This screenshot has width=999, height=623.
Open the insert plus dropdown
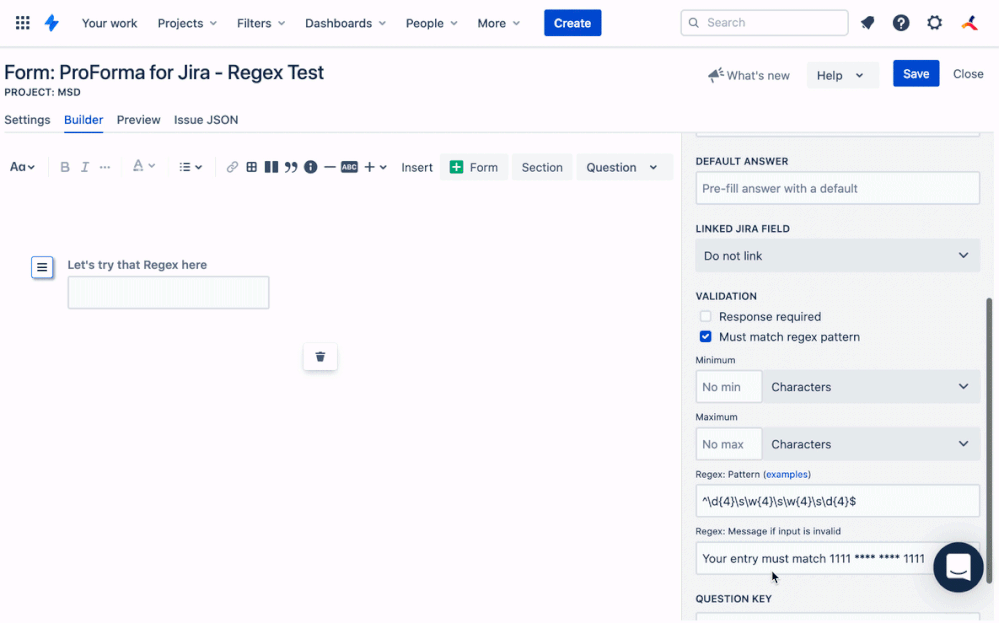click(x=375, y=167)
